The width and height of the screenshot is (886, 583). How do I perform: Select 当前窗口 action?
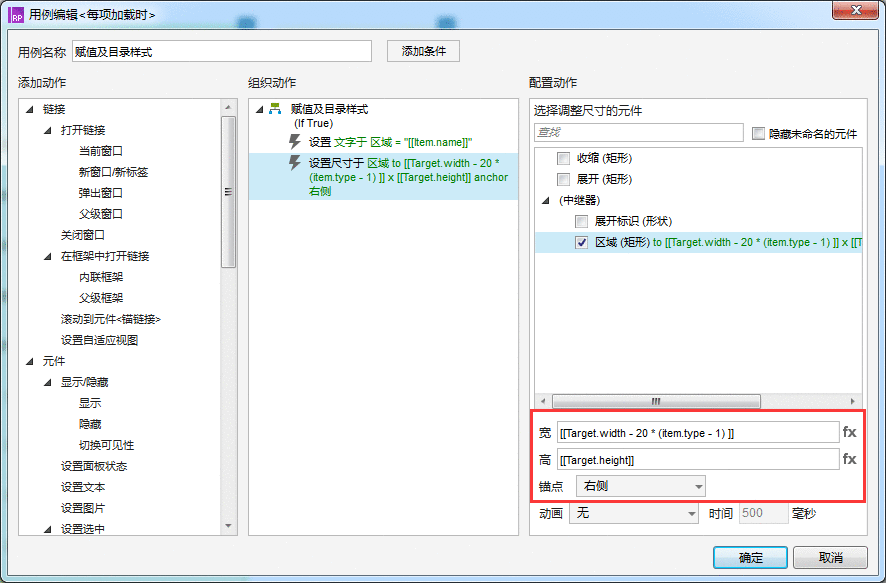101,151
